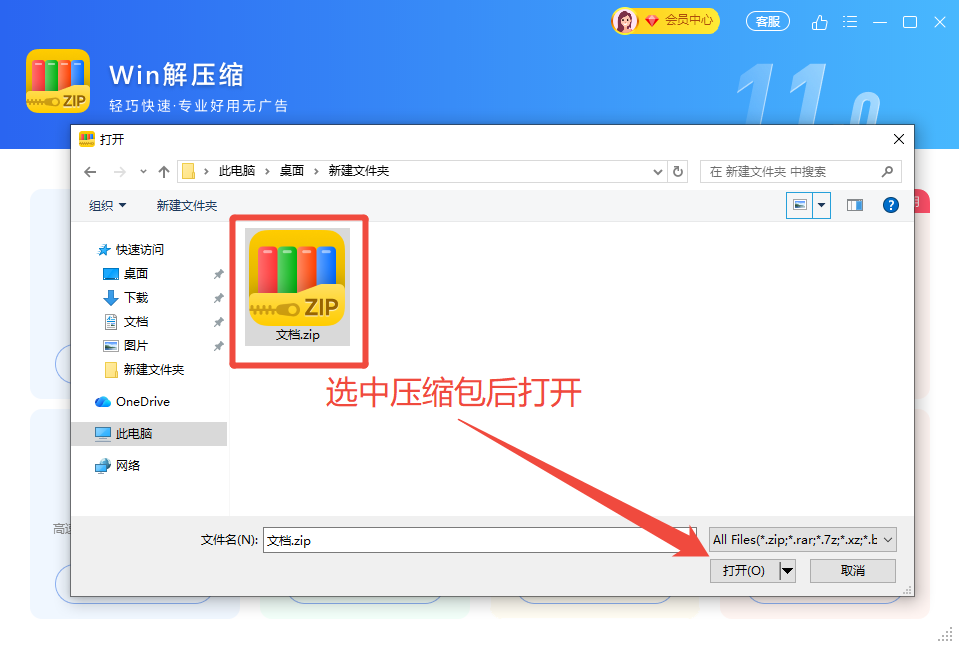Open the hamburger menu list icon
This screenshot has width=959, height=647.
pos(850,22)
